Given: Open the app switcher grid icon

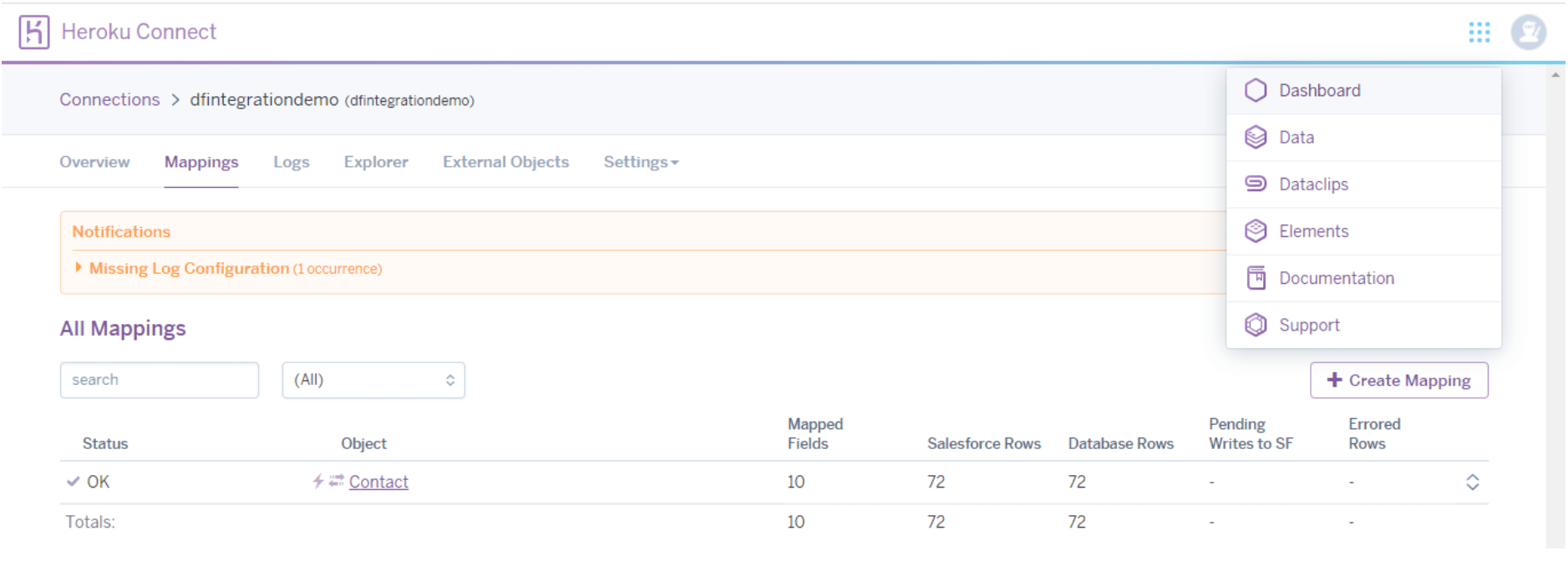Looking at the screenshot, I should [x=1479, y=33].
